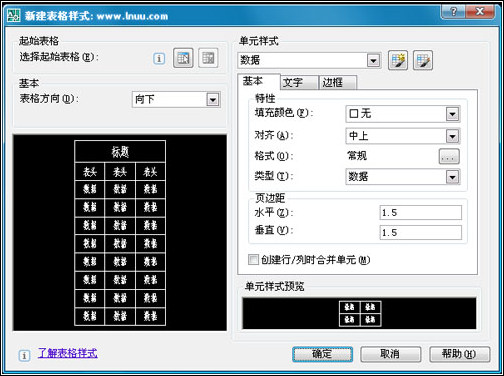Open the 类型 数据 dropdown
This screenshot has height=376, width=504.
[x=403, y=177]
